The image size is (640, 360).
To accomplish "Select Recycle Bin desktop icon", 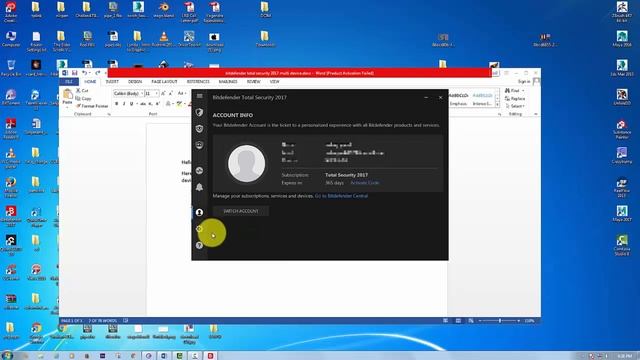I will tap(11, 68).
